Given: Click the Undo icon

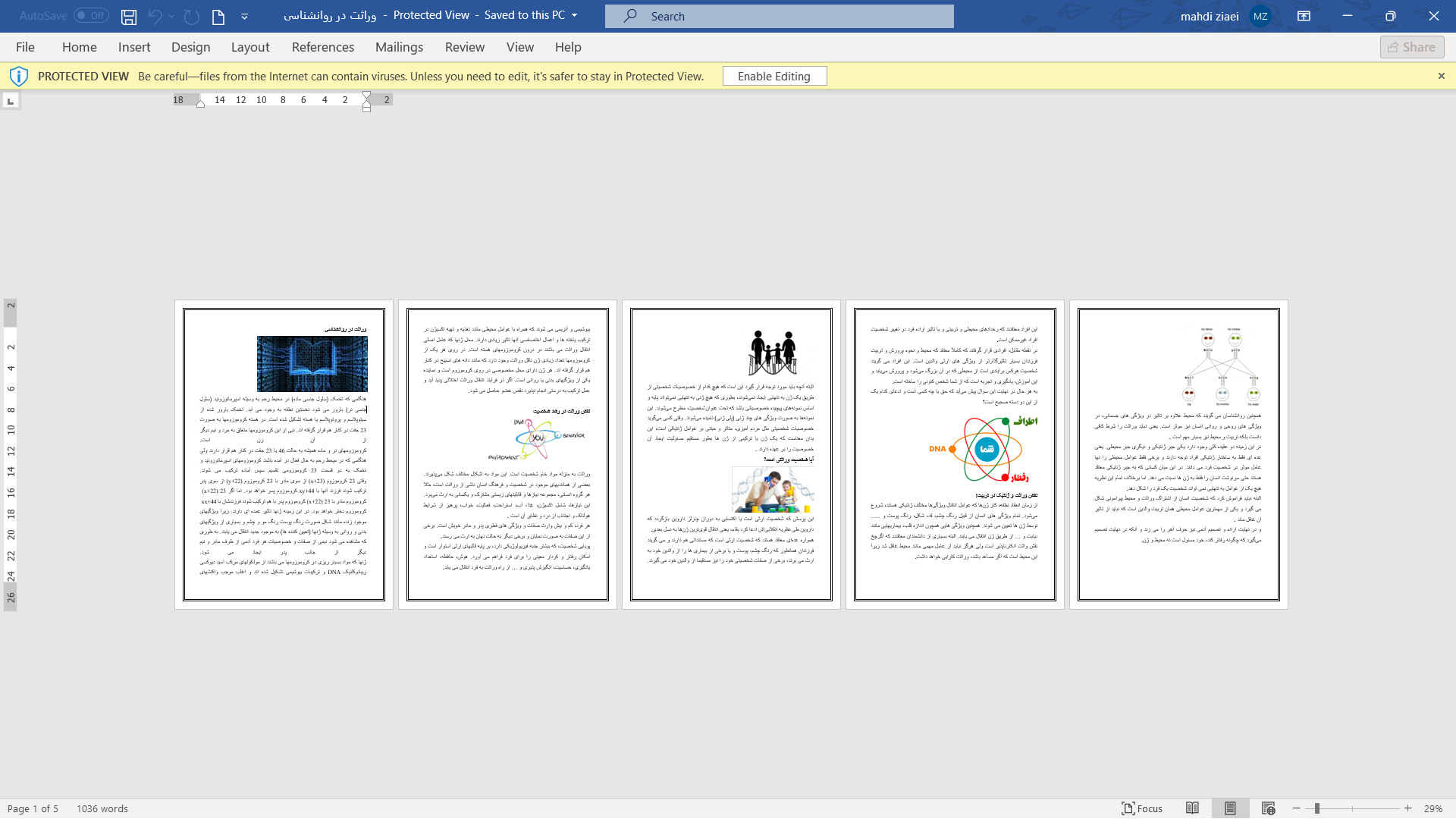Looking at the screenshot, I should [155, 16].
